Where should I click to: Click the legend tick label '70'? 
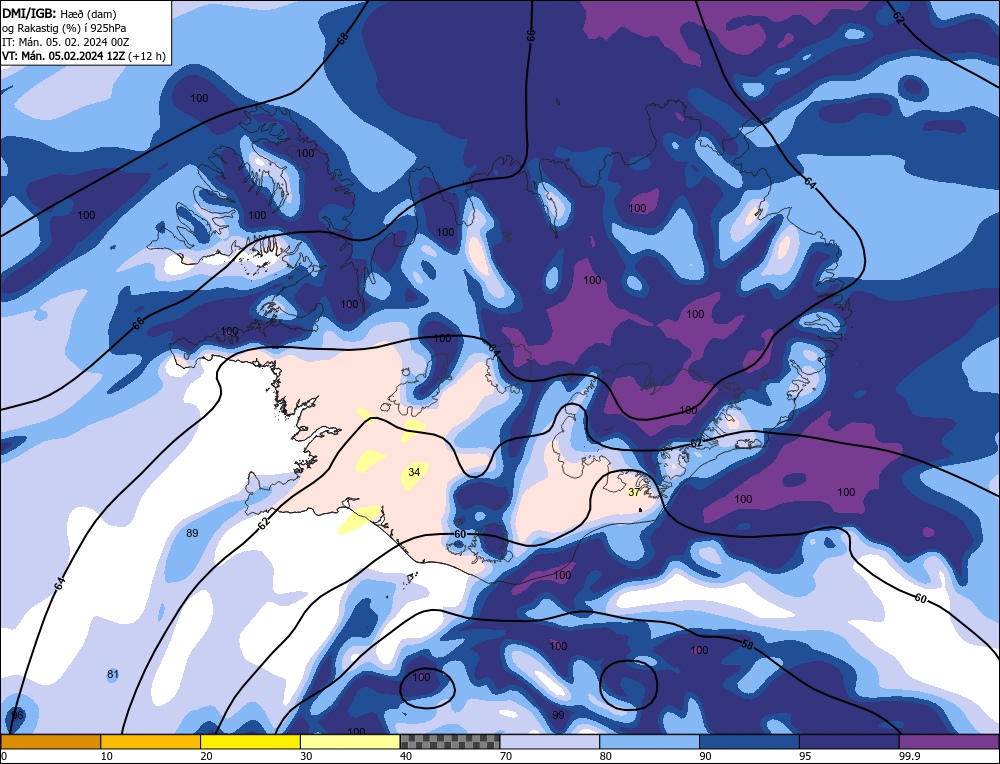pos(506,756)
